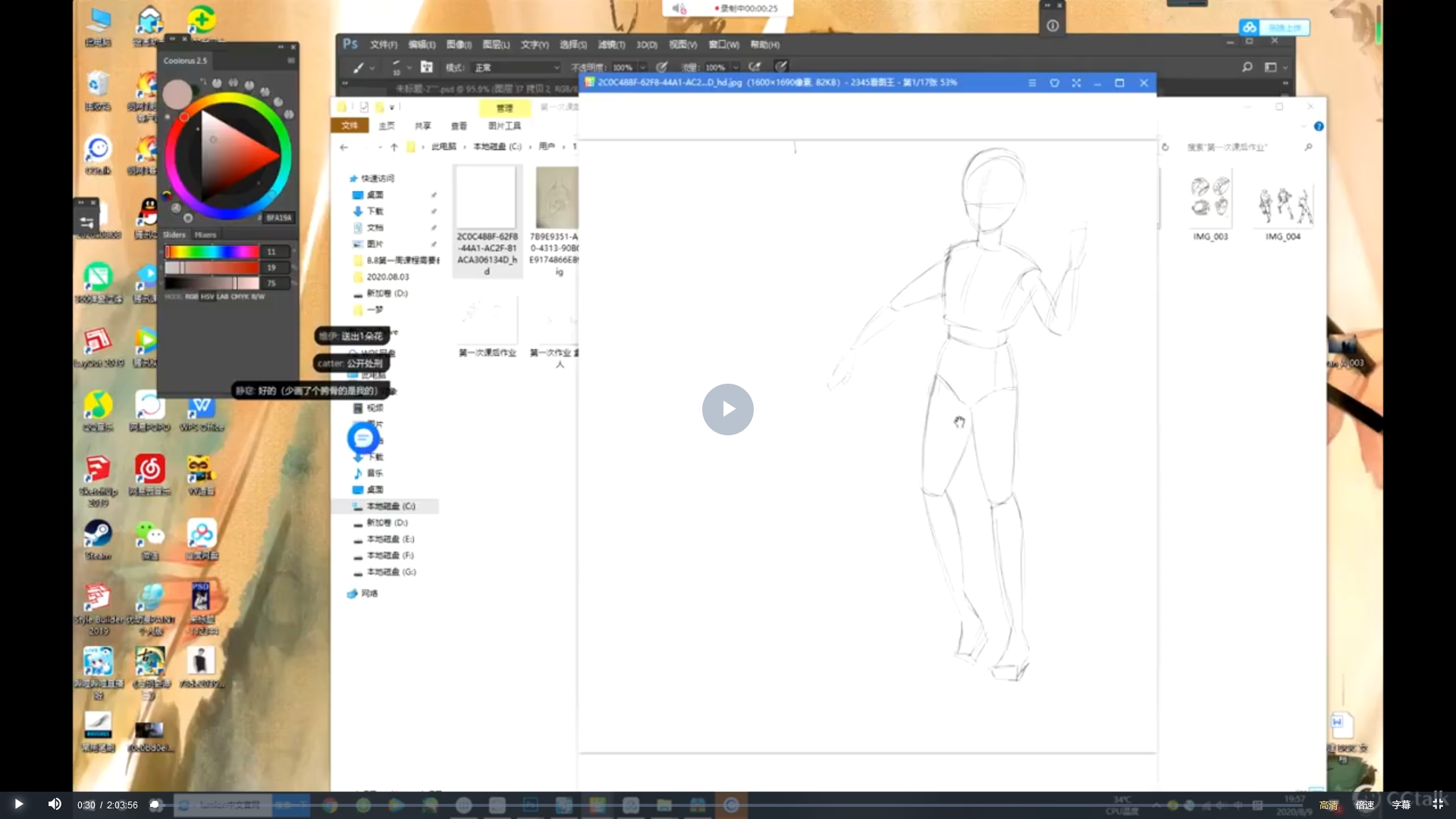Viewport: 1456px width, 819px height.
Task: Open Photoshop 图像(I) menu
Action: click(459, 45)
